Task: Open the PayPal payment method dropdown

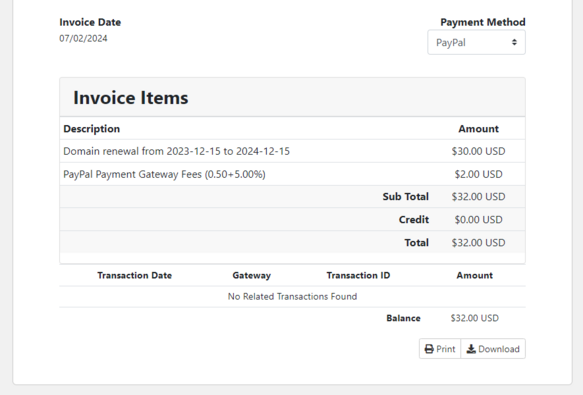Action: coord(476,42)
